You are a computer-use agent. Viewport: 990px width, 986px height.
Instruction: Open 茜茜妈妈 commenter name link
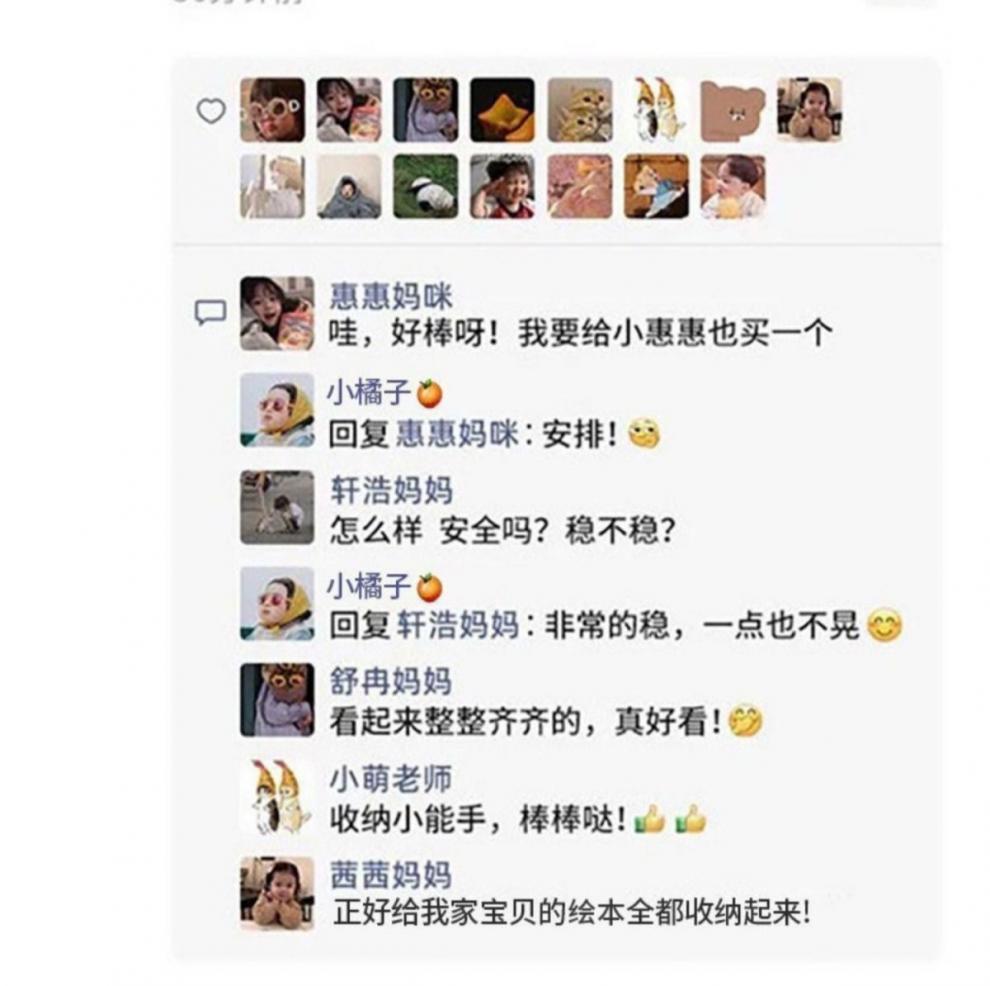(391, 875)
